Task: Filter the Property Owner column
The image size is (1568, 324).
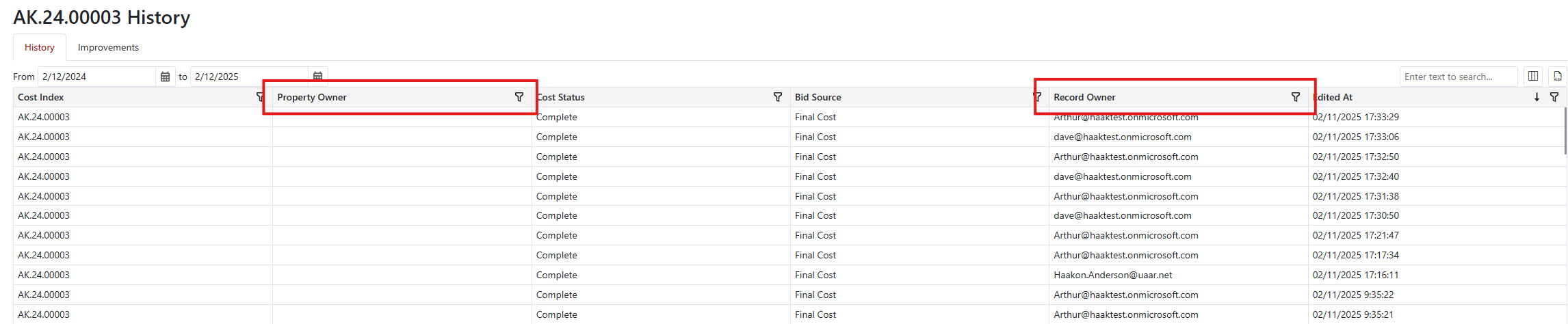Action: tap(519, 97)
